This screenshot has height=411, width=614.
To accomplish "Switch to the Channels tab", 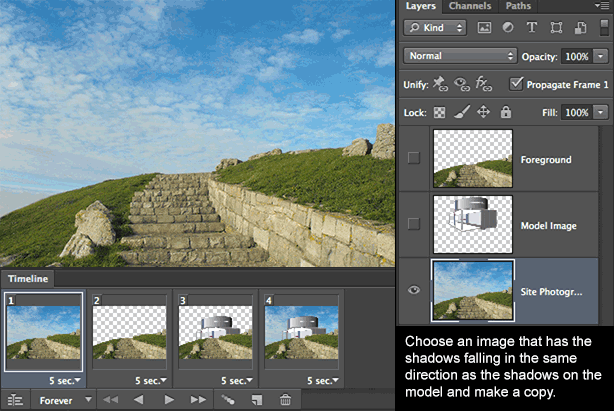I will (469, 6).
